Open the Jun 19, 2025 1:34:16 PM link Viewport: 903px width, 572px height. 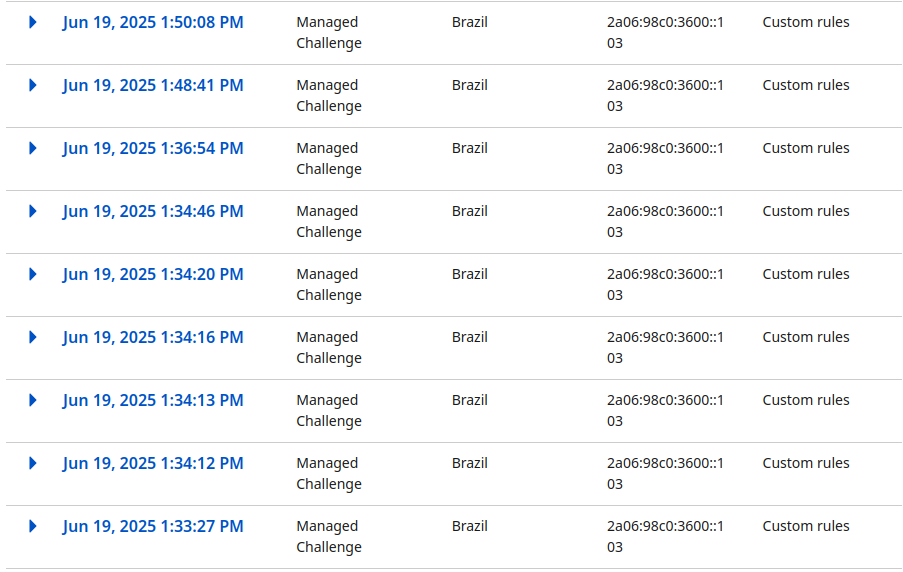tap(153, 338)
